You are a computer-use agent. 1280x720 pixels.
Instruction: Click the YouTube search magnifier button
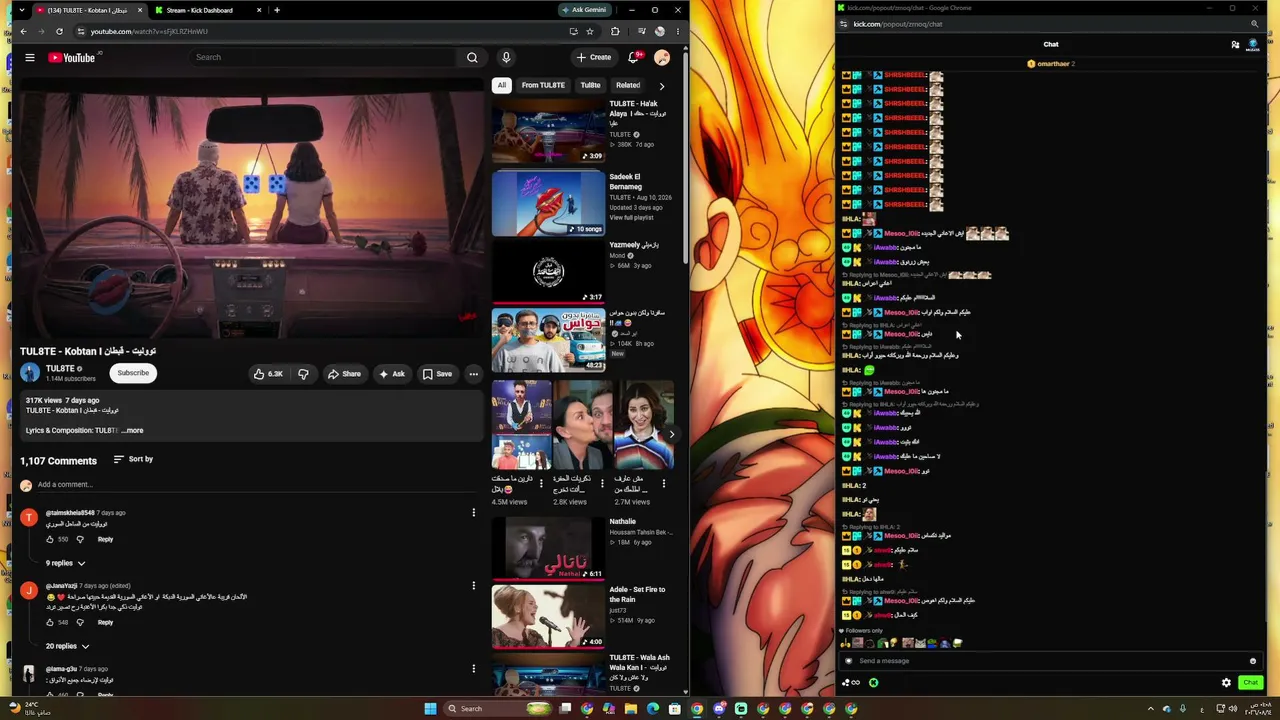[472, 58]
